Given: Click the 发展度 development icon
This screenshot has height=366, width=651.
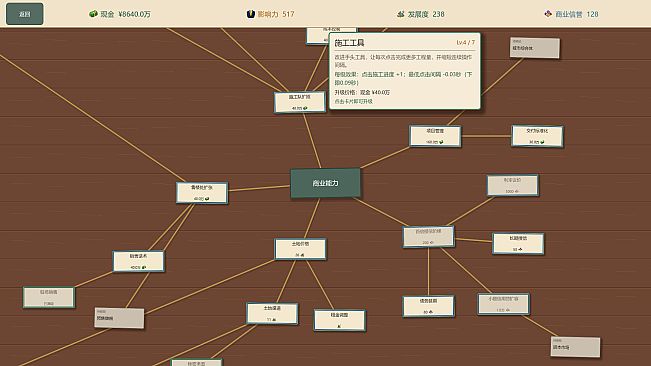Looking at the screenshot, I should point(401,14).
